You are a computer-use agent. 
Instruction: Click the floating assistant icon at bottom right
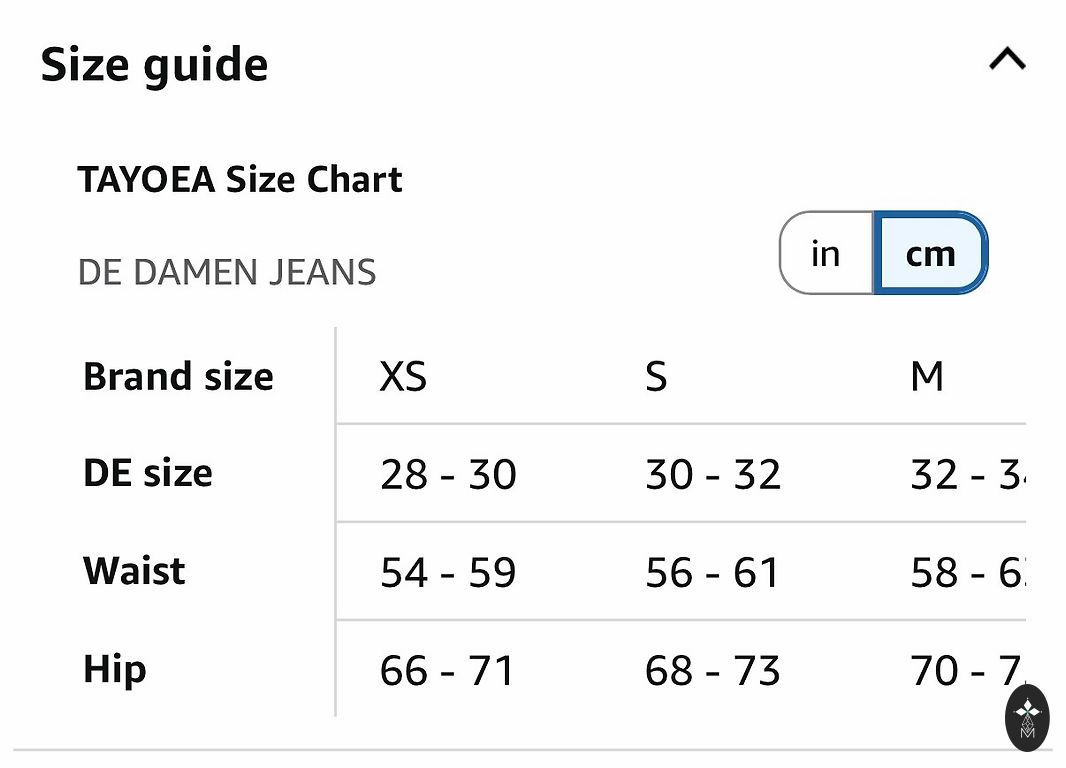[1026, 716]
